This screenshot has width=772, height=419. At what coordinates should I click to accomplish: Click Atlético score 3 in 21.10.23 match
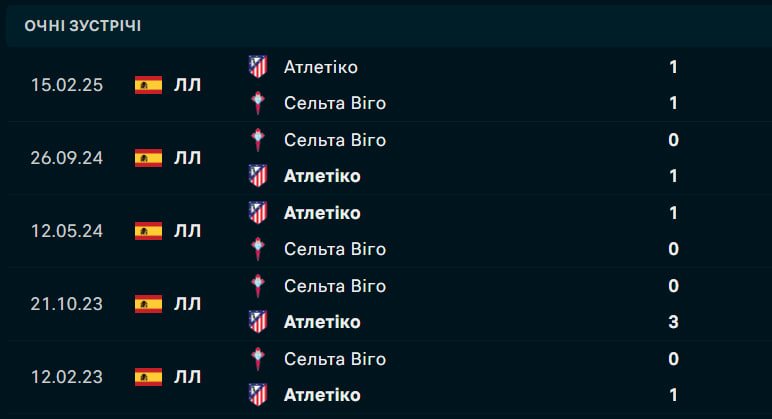pyautogui.click(x=673, y=322)
